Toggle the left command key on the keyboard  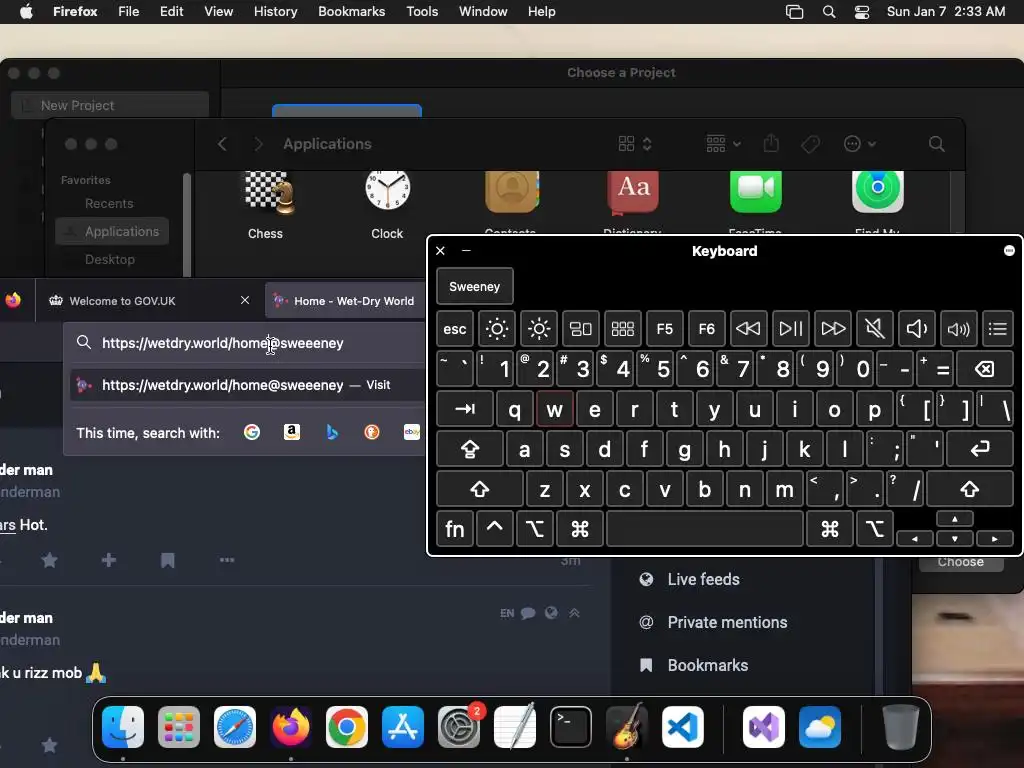pos(579,529)
